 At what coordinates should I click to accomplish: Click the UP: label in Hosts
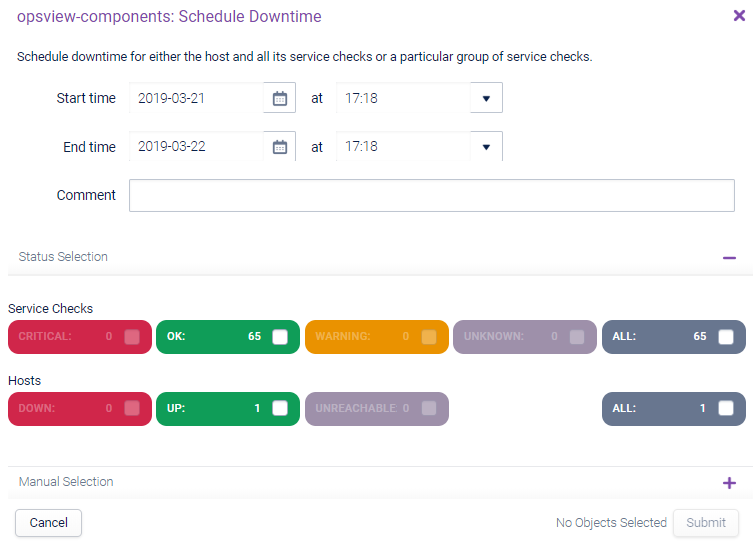pyautogui.click(x=176, y=408)
